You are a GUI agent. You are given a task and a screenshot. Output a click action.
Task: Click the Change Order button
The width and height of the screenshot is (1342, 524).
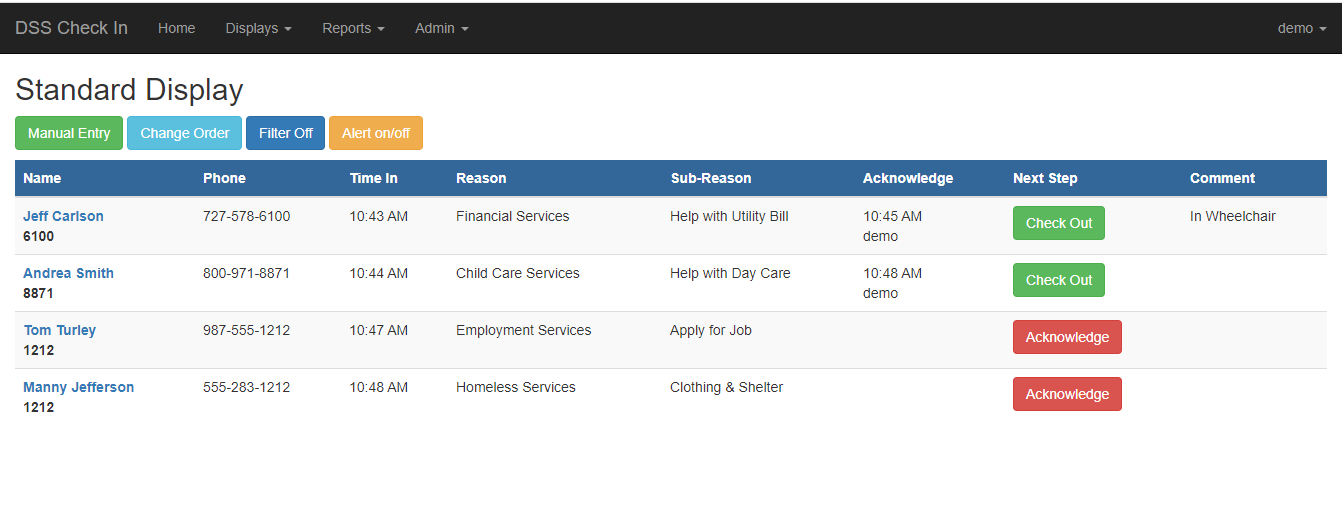pos(184,133)
